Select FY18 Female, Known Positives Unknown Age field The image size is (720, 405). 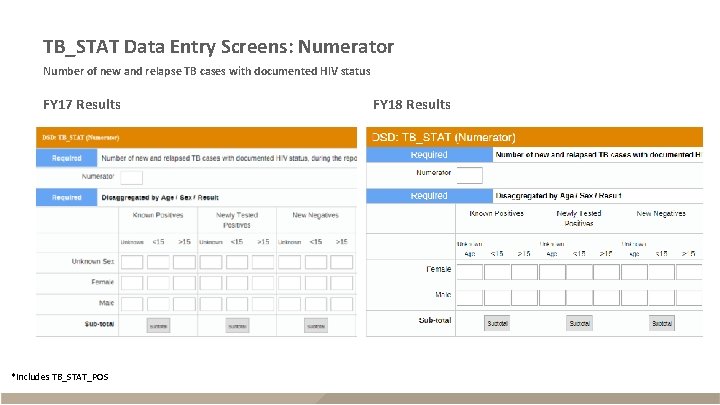(x=470, y=272)
